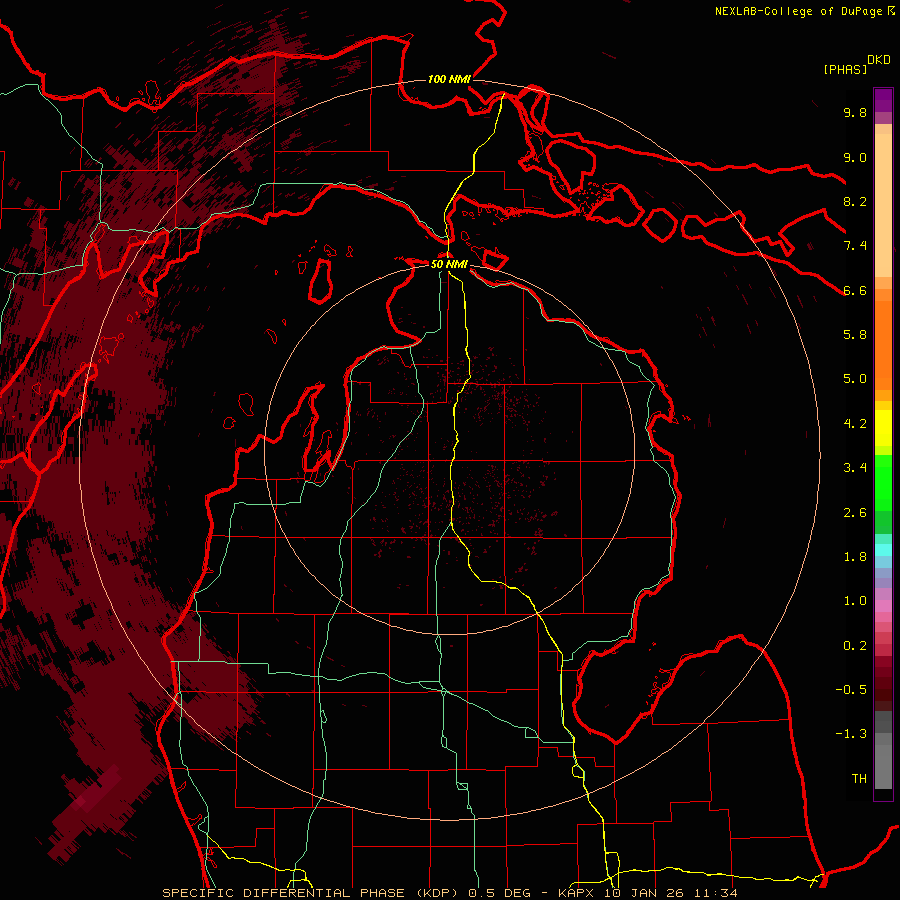The width and height of the screenshot is (900, 900).
Task: Click the 2.6 legend scale value
Action: (x=855, y=513)
